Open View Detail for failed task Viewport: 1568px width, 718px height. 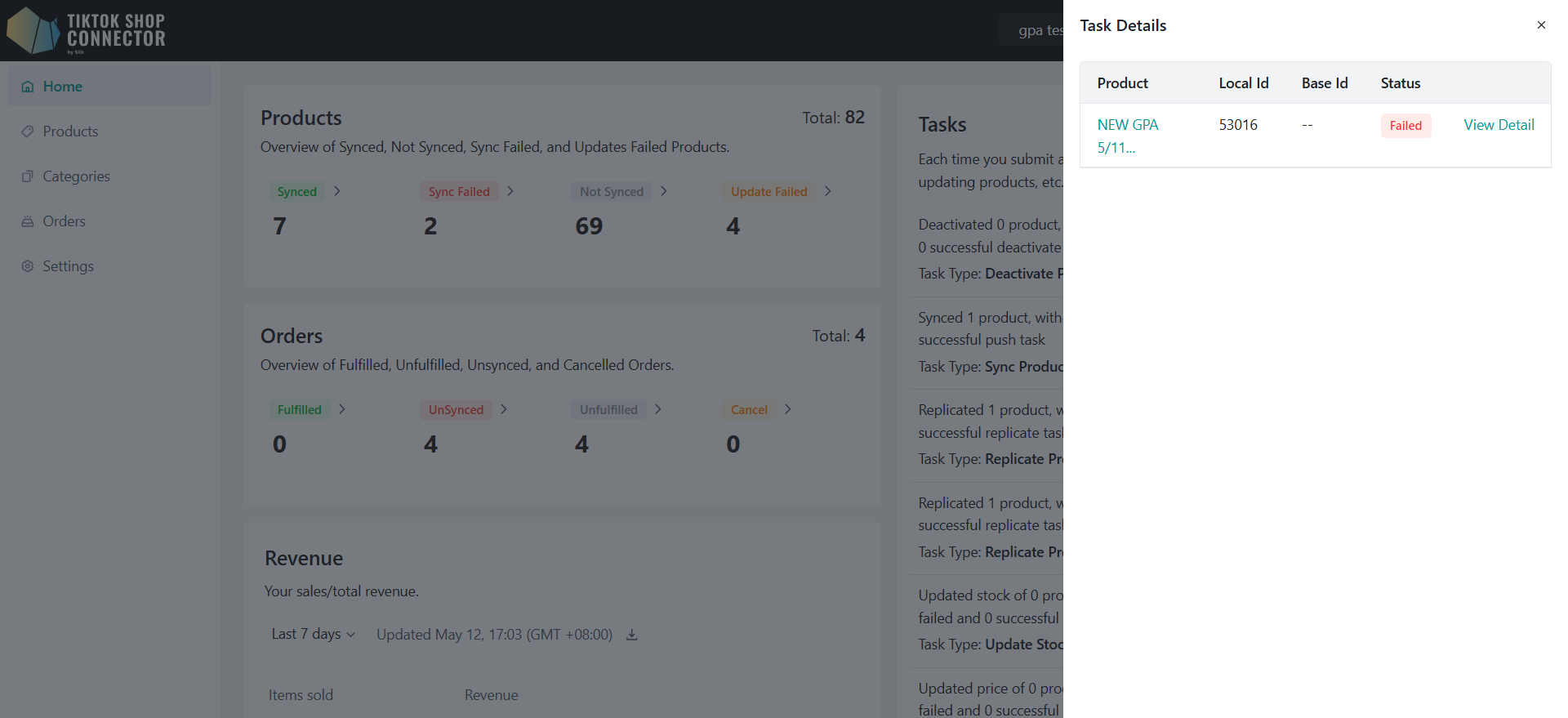[1499, 125]
